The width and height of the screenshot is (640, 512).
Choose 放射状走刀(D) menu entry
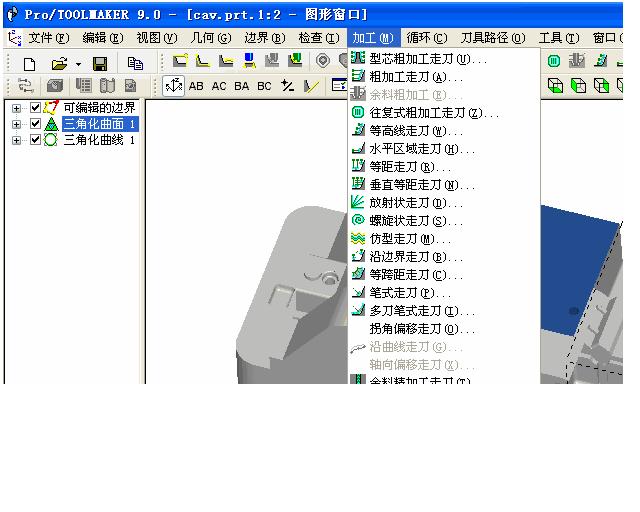pos(444,203)
